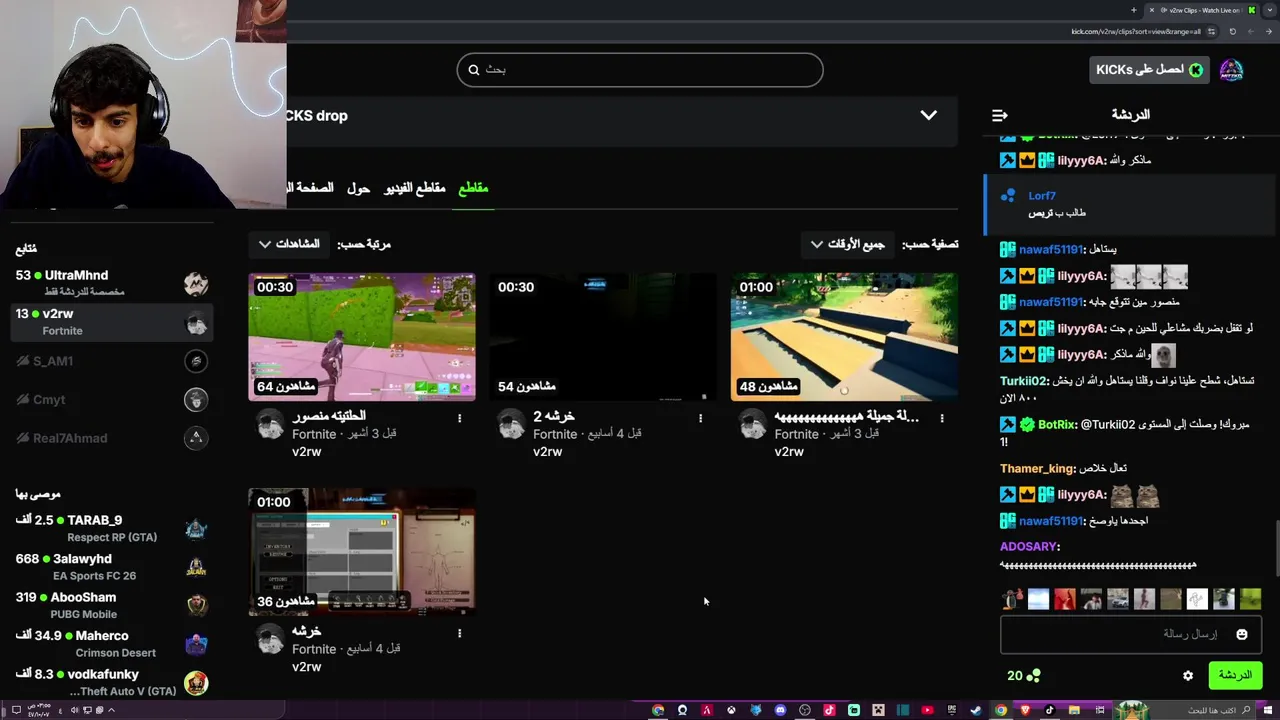Collapse the chat panel using the arrow icon

tap(999, 115)
